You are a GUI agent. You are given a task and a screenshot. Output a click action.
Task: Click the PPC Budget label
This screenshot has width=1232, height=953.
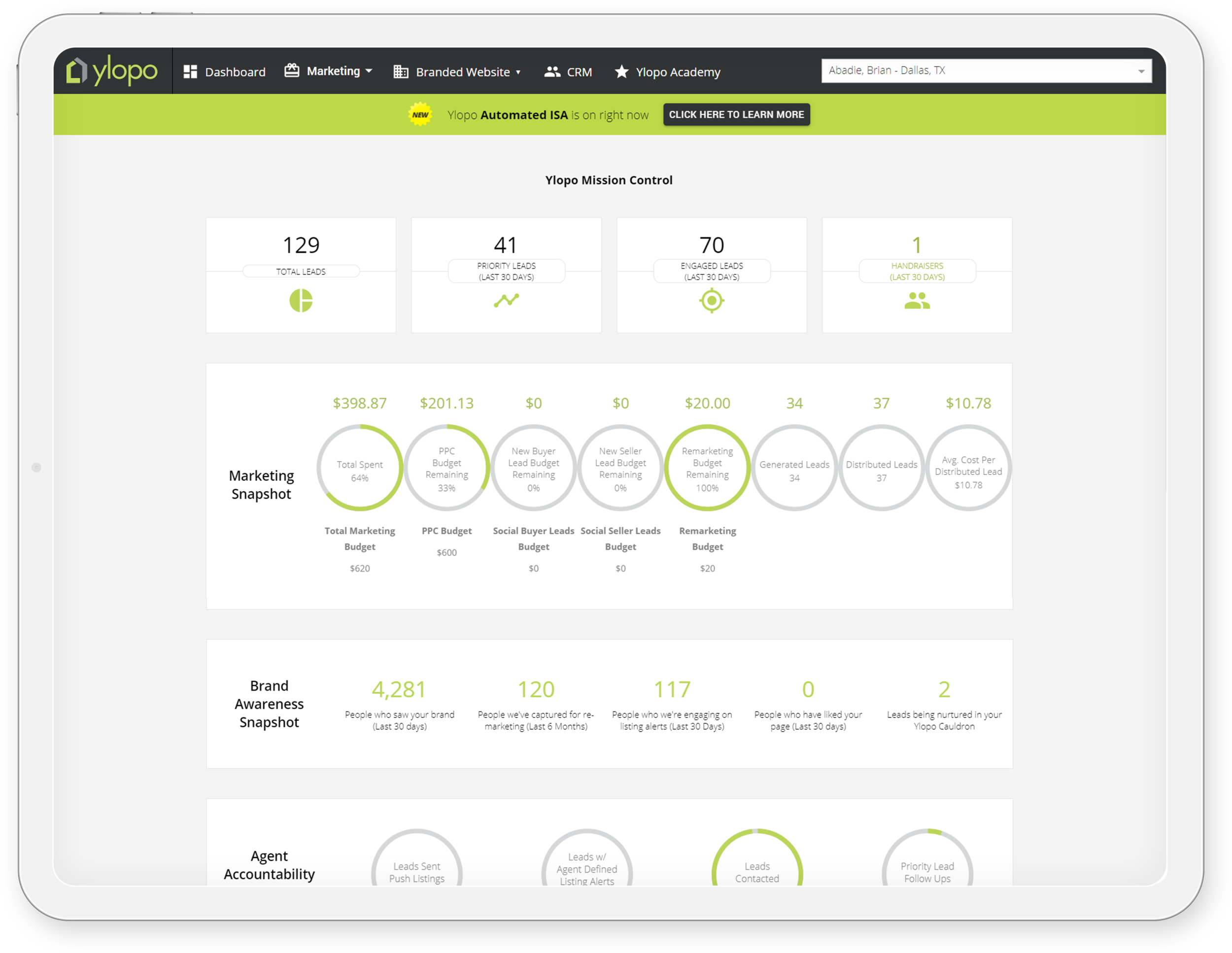coord(447,531)
